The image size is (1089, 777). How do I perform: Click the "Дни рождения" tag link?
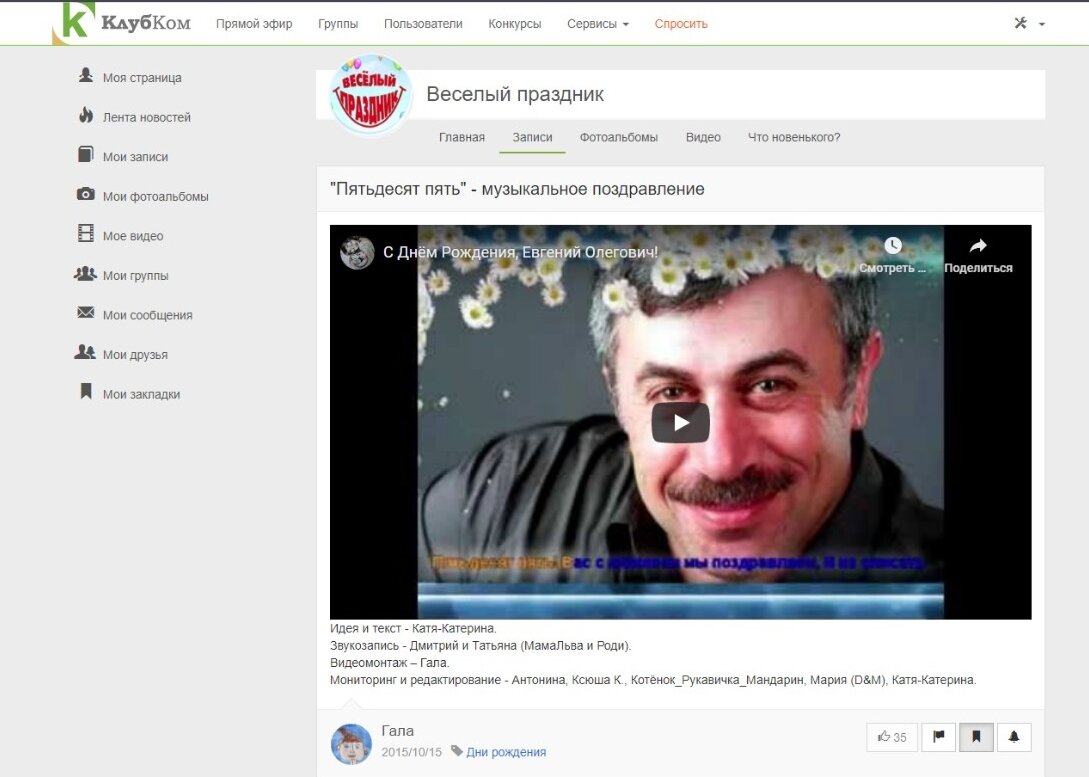[506, 752]
